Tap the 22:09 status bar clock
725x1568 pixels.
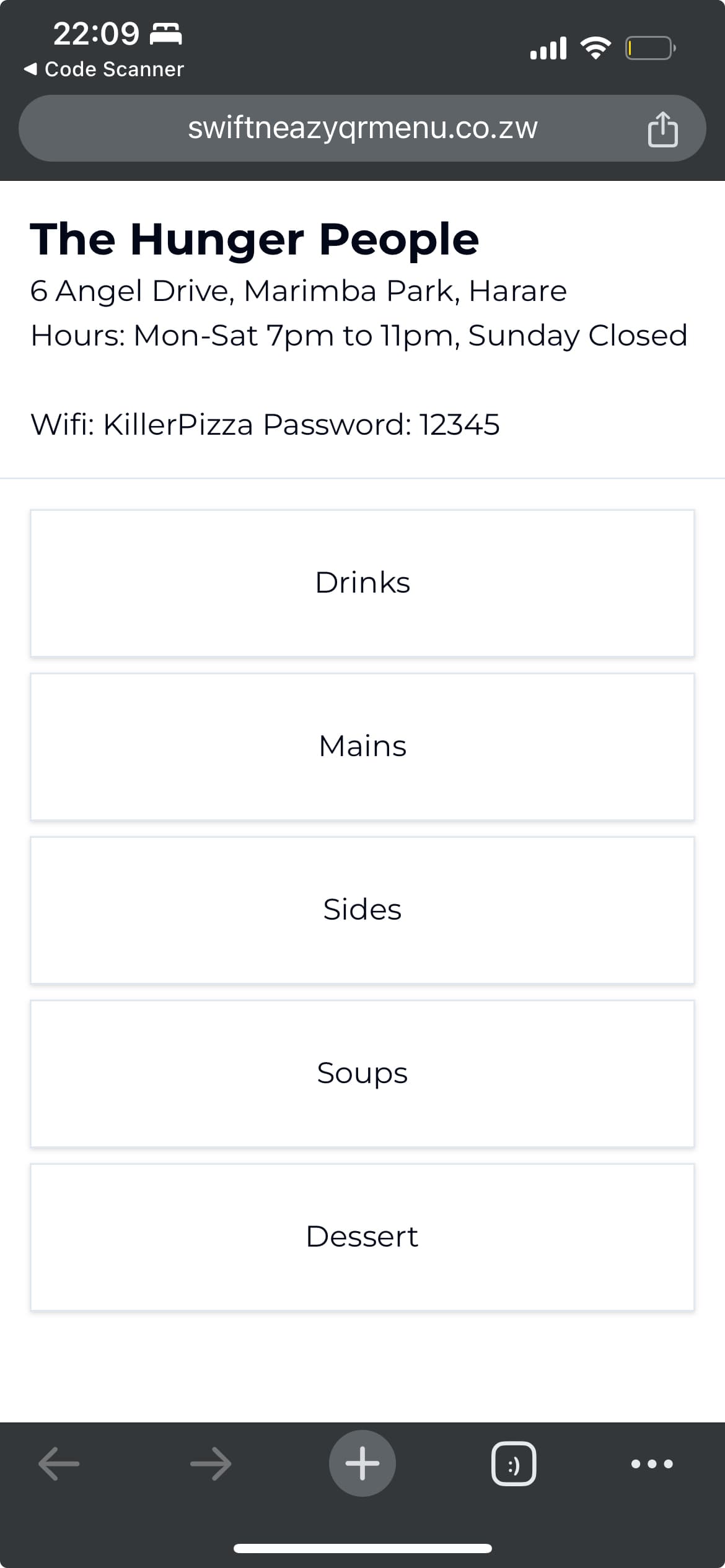tap(96, 33)
